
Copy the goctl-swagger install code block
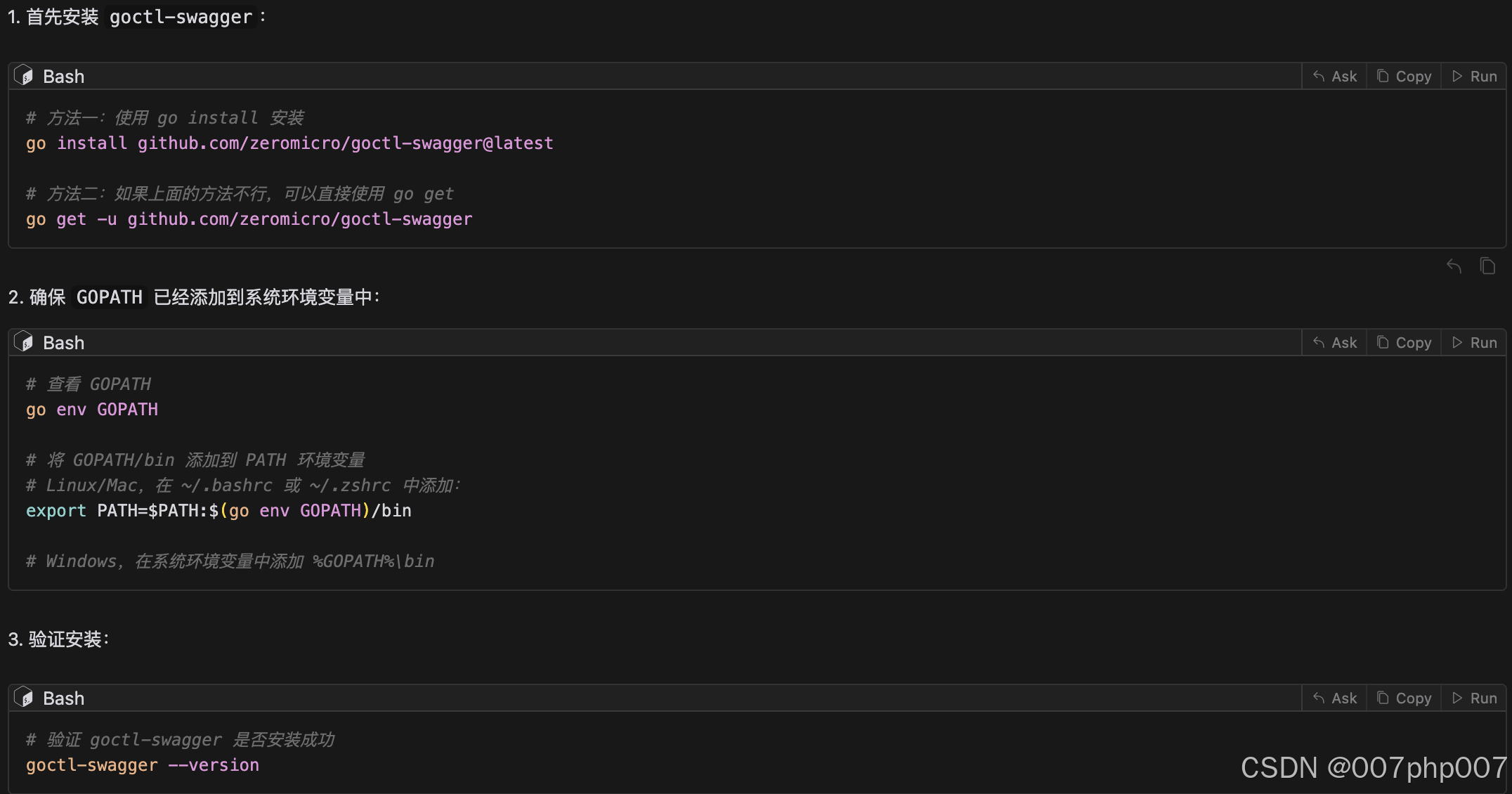point(1404,77)
